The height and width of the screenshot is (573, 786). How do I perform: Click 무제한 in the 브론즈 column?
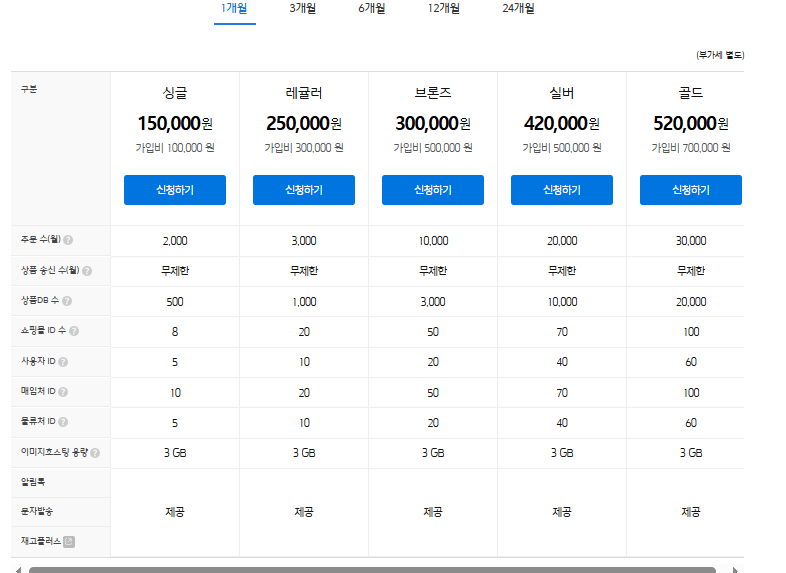433,271
